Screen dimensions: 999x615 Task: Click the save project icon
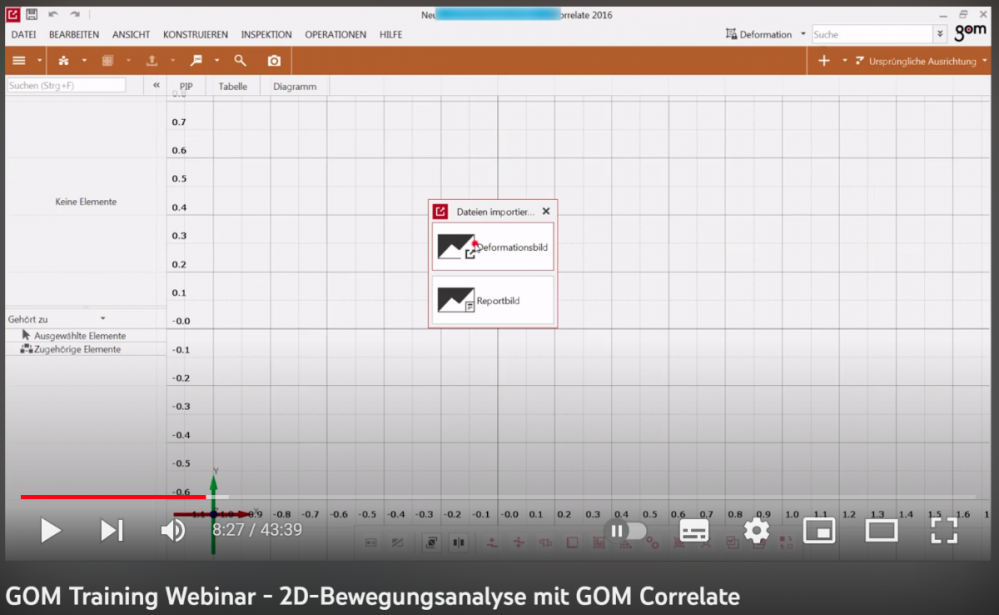pos(31,14)
